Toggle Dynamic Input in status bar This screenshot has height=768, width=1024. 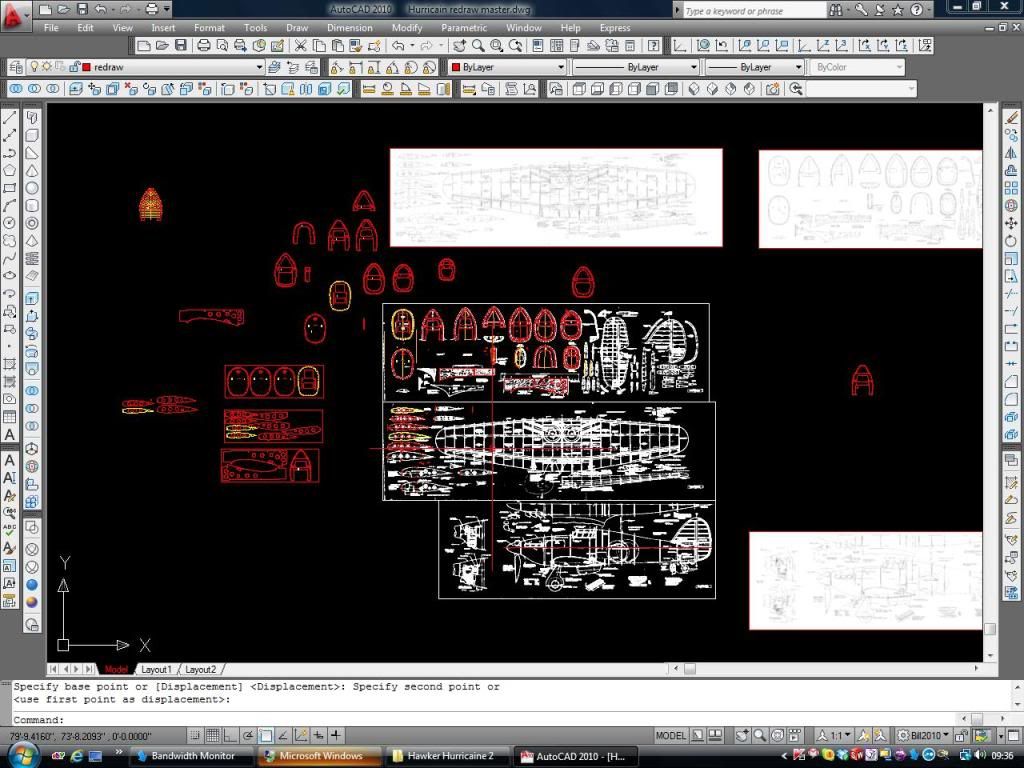click(x=318, y=736)
